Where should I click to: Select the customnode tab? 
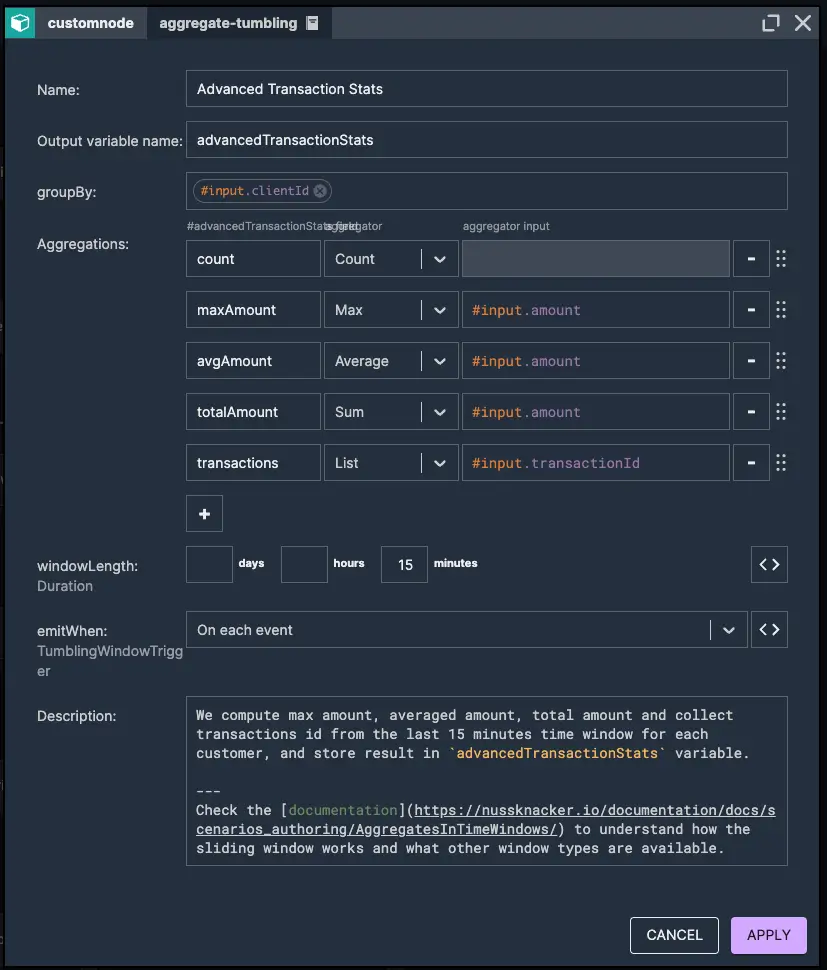pos(90,23)
